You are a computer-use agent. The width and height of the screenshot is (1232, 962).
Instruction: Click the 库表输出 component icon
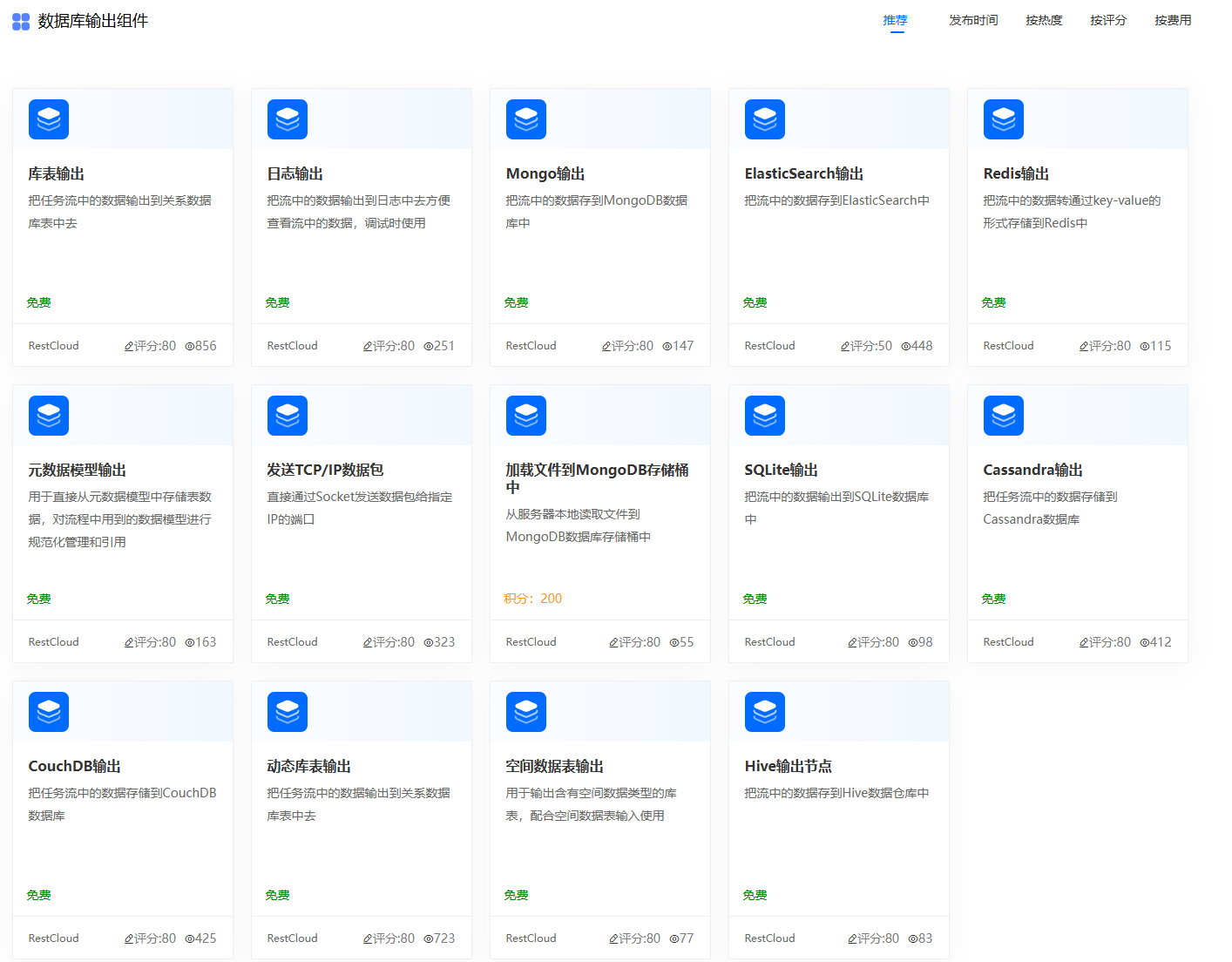point(49,119)
